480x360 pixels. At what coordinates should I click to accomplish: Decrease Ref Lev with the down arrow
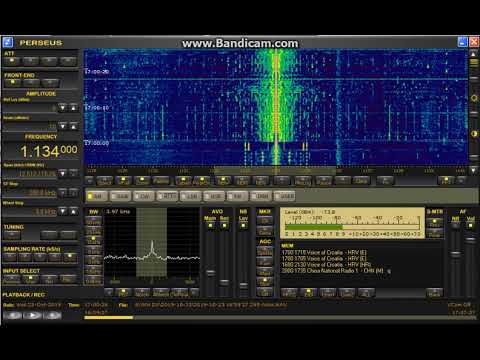62,107
